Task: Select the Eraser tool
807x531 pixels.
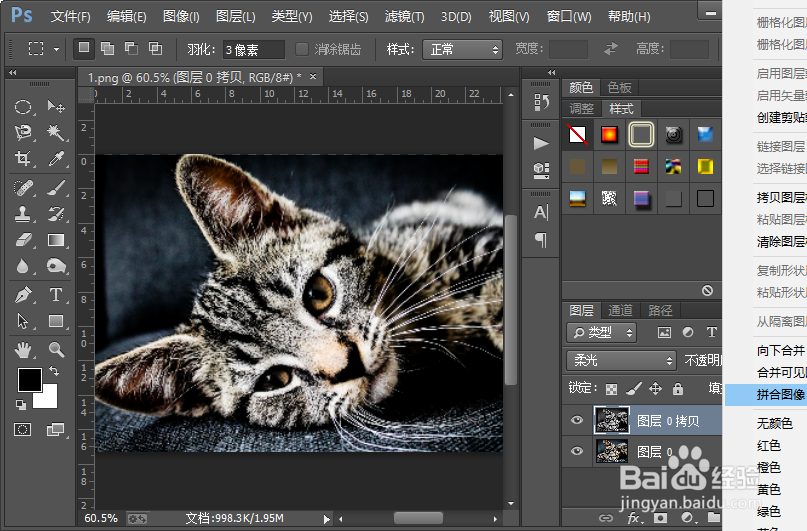Action: [x=23, y=240]
